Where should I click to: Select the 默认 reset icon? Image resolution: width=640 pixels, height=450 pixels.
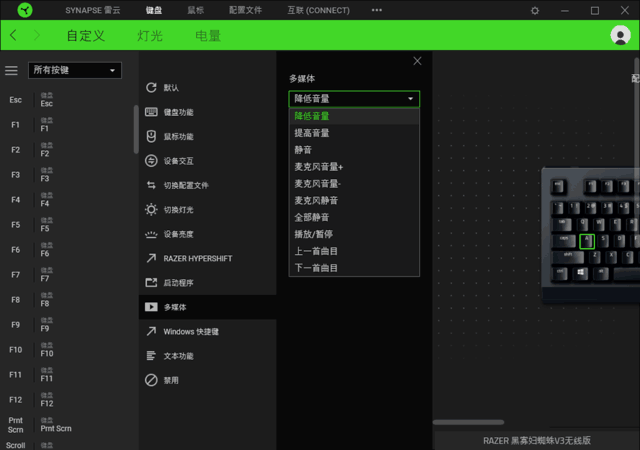coord(151,87)
